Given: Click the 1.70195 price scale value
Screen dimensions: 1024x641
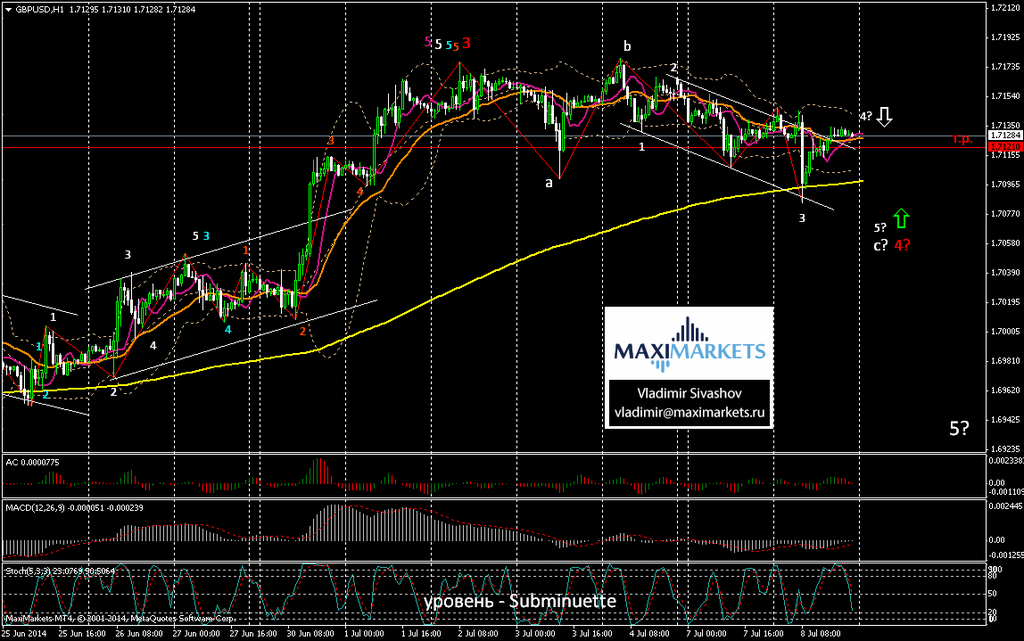Looking at the screenshot, I should (x=1006, y=302).
